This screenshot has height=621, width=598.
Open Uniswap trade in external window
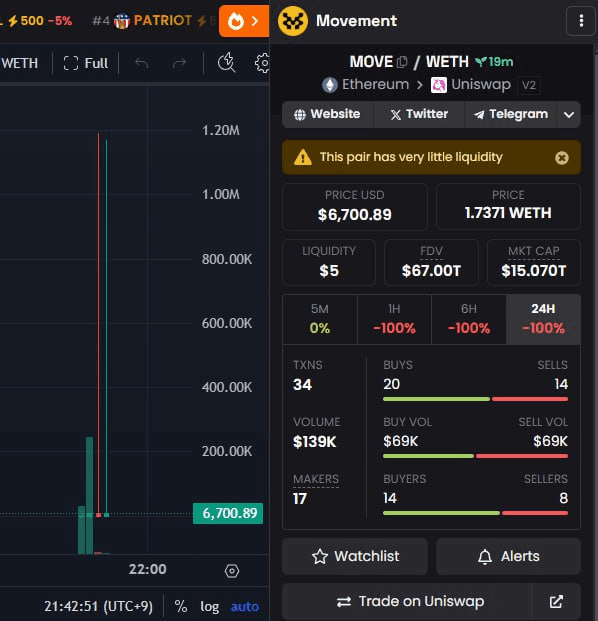(556, 602)
